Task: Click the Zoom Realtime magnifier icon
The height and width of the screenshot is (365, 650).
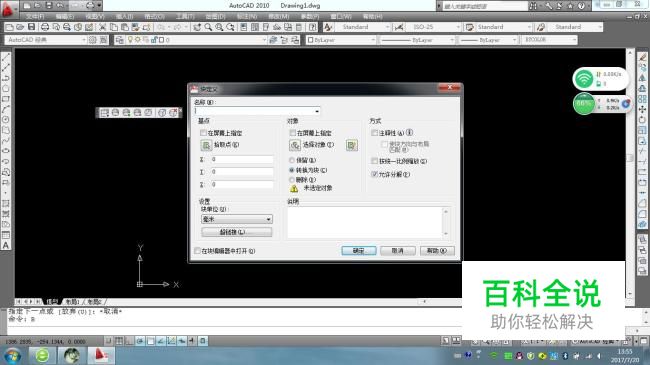Action: [x=208, y=27]
